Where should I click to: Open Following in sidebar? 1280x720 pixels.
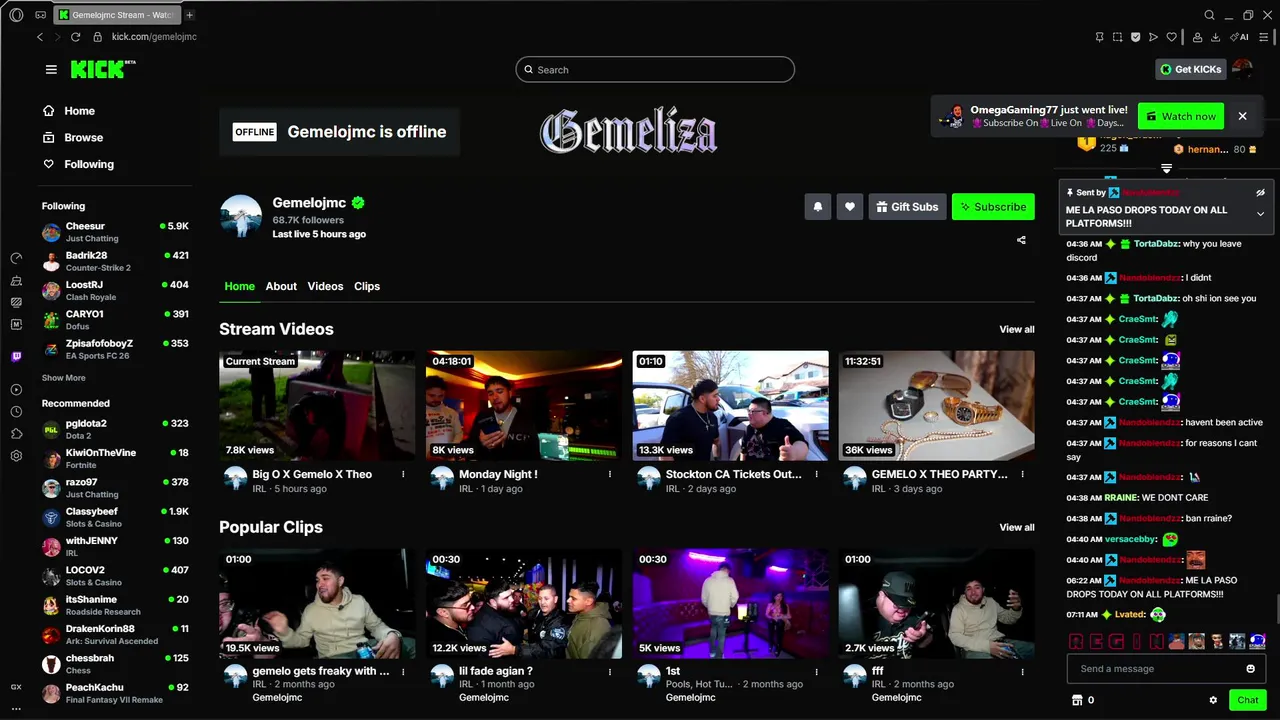(78, 164)
